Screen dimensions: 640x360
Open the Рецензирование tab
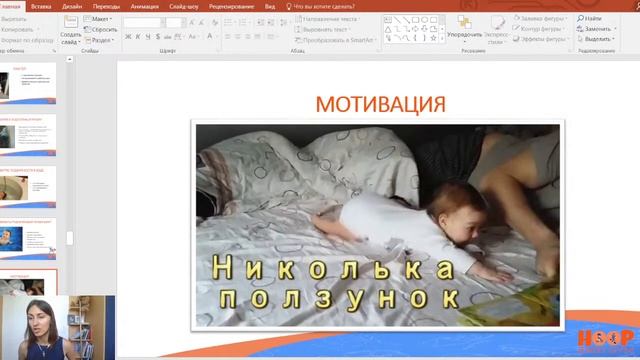click(x=231, y=7)
